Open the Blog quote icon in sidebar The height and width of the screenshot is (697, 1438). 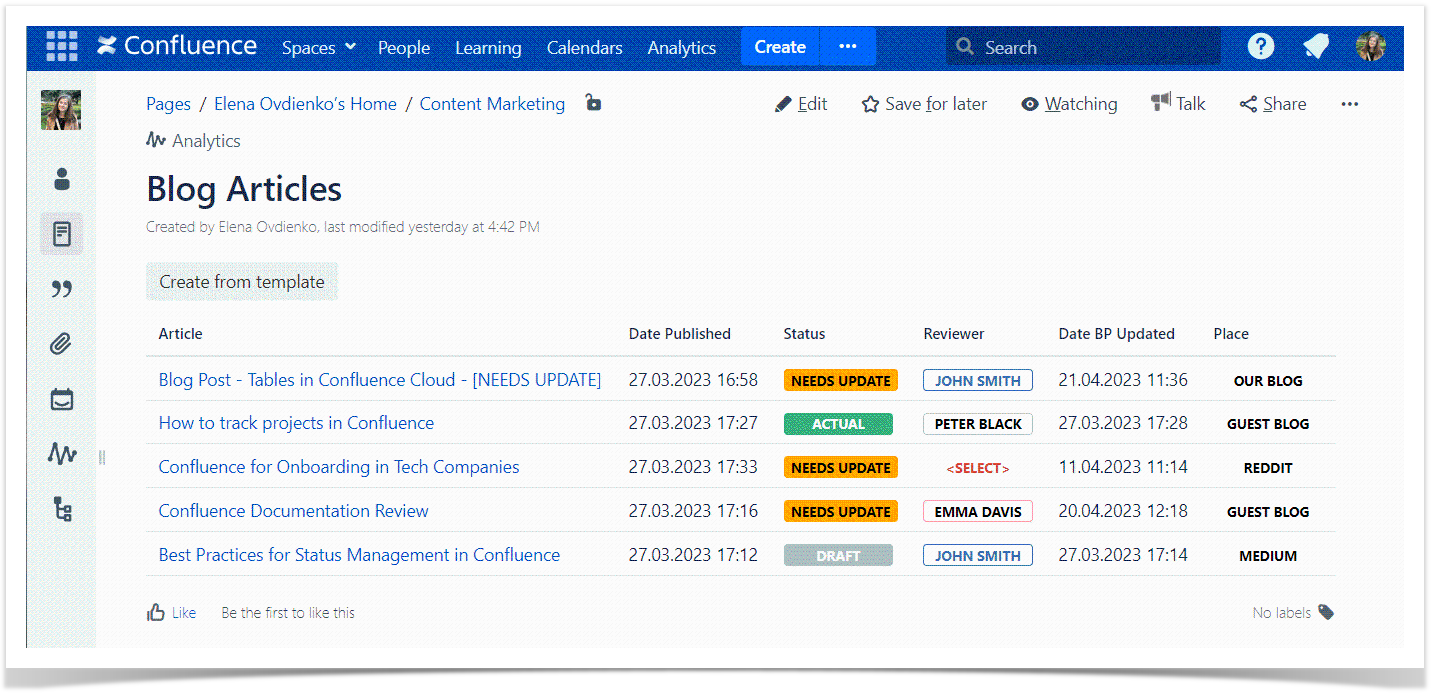[x=62, y=290]
